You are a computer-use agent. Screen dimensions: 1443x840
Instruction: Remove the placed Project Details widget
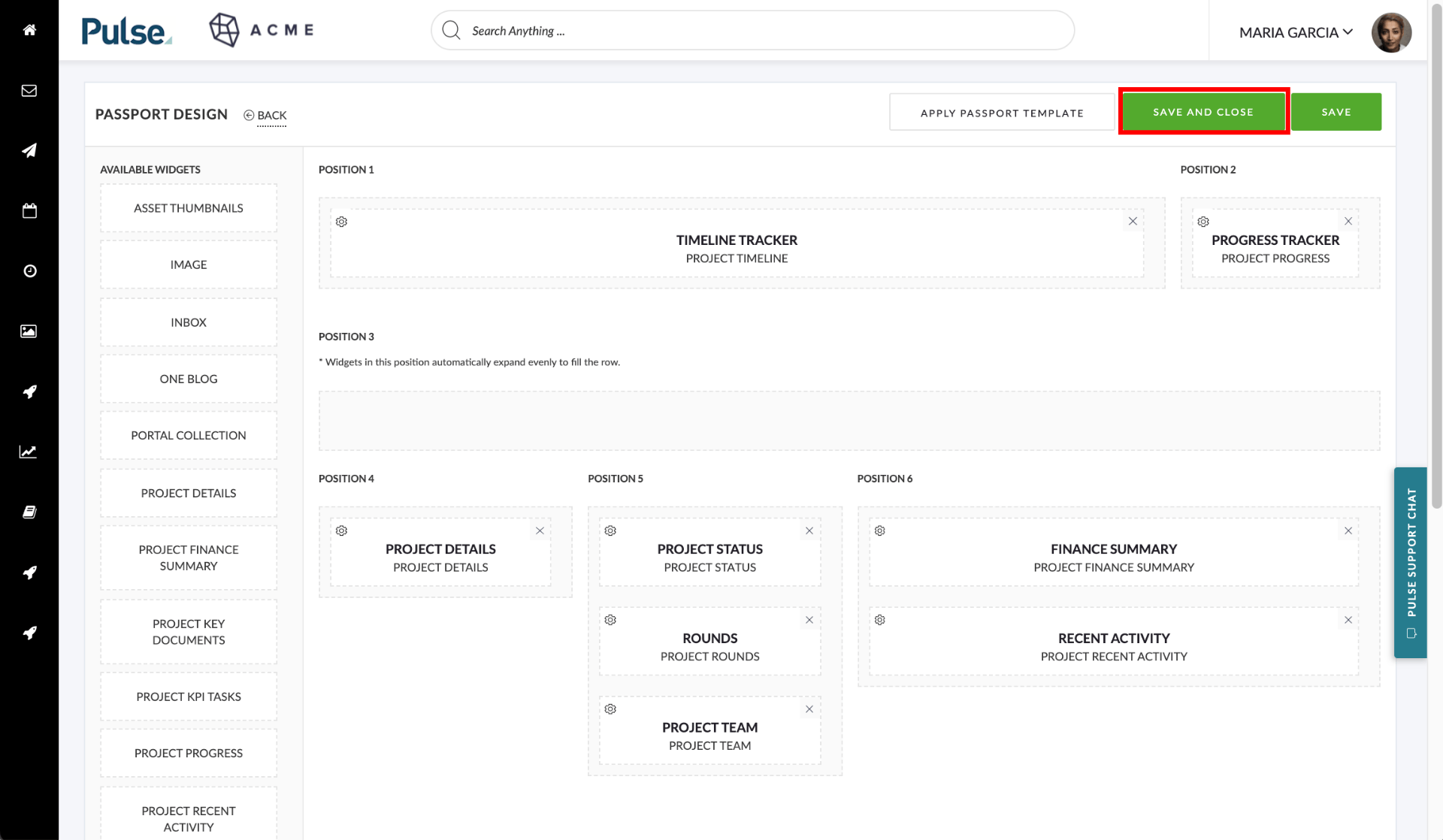point(540,530)
